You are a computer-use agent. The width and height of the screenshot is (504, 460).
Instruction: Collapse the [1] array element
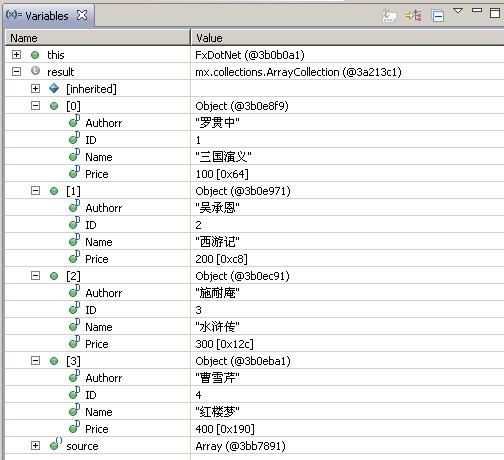point(35,191)
